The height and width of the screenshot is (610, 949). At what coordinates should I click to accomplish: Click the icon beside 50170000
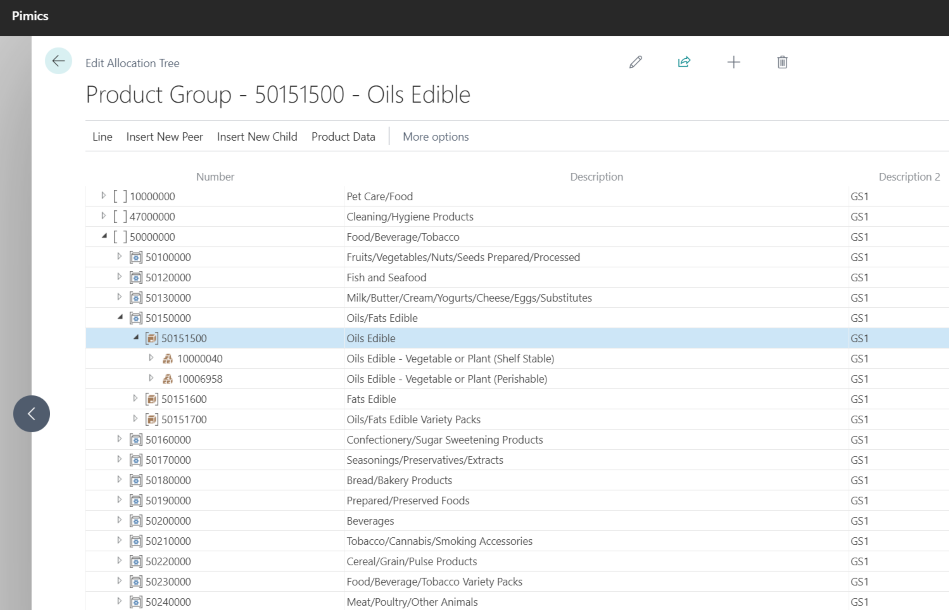(136, 460)
